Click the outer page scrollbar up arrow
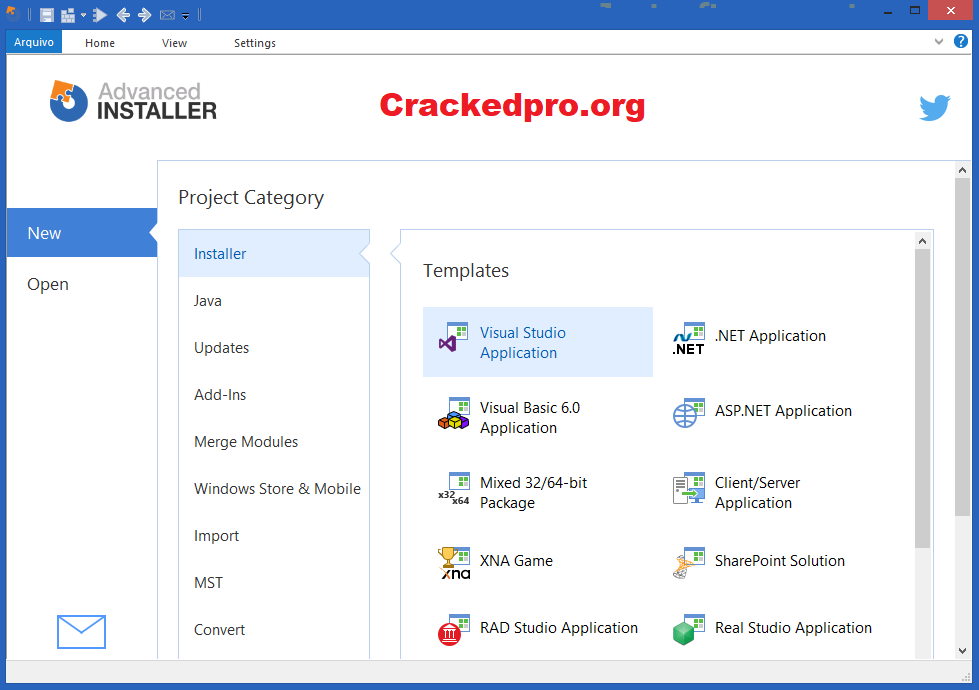 tap(962, 170)
